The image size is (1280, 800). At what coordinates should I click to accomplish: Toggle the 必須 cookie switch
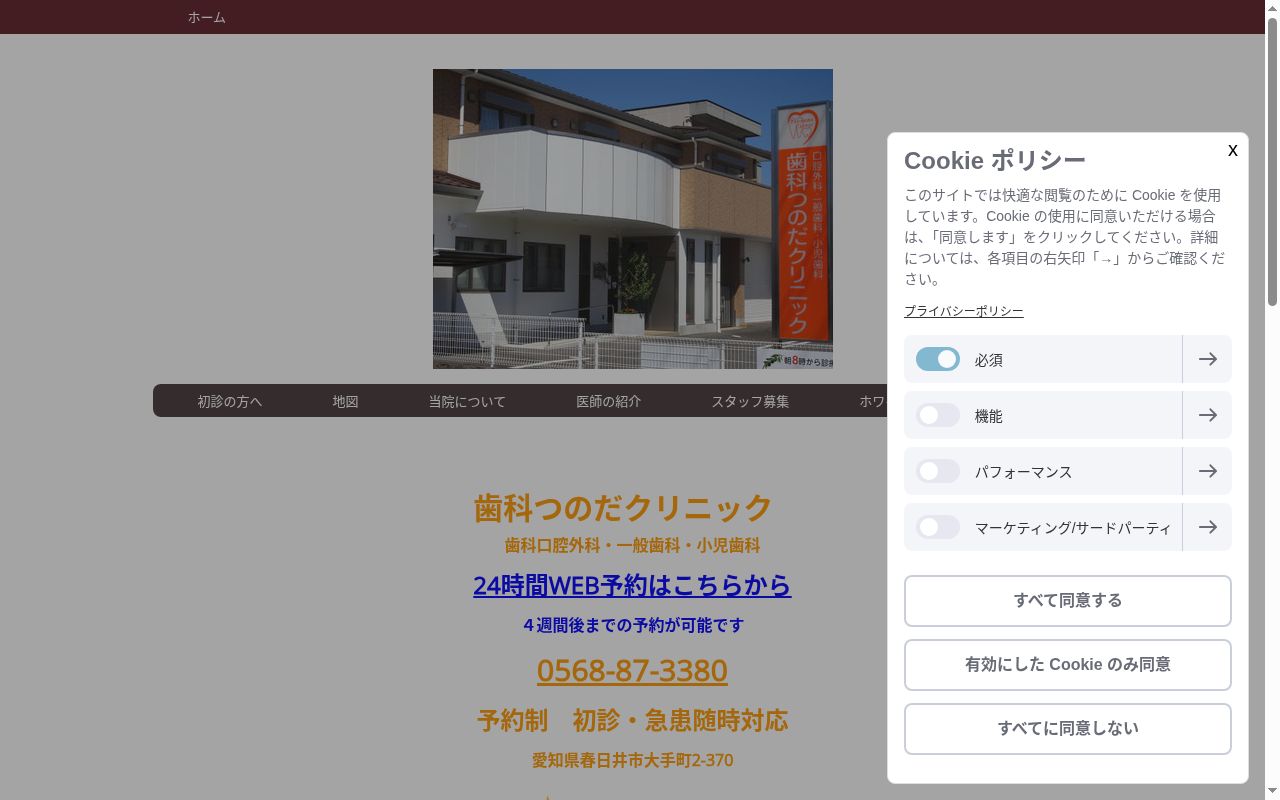[x=938, y=359]
